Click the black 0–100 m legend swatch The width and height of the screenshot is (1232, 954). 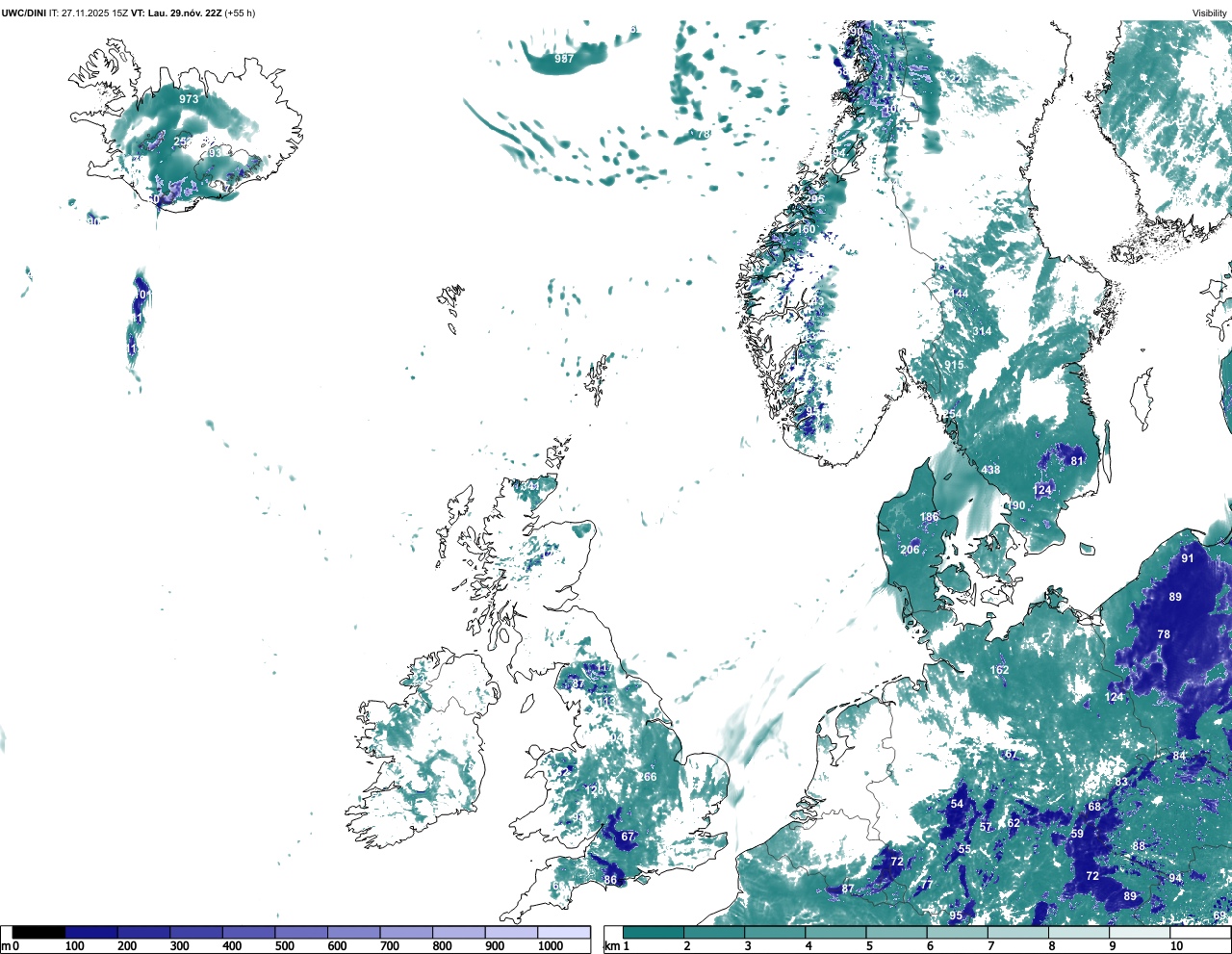(39, 933)
